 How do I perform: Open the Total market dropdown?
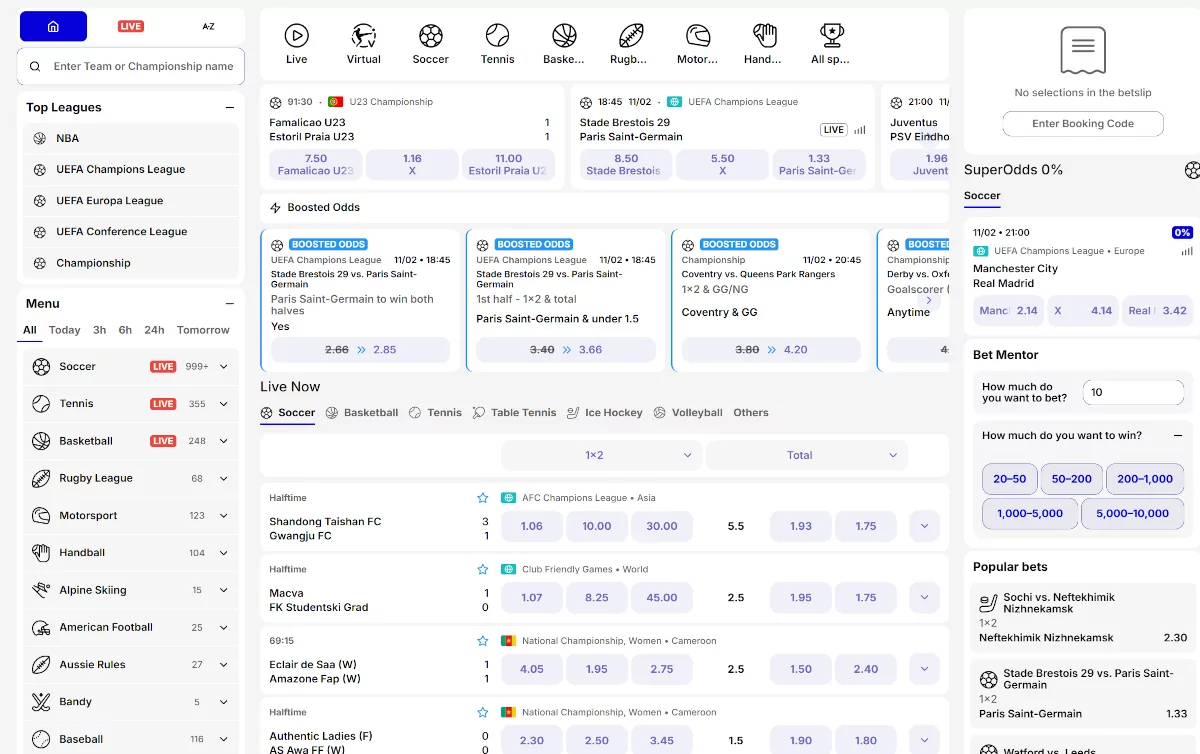pos(807,455)
